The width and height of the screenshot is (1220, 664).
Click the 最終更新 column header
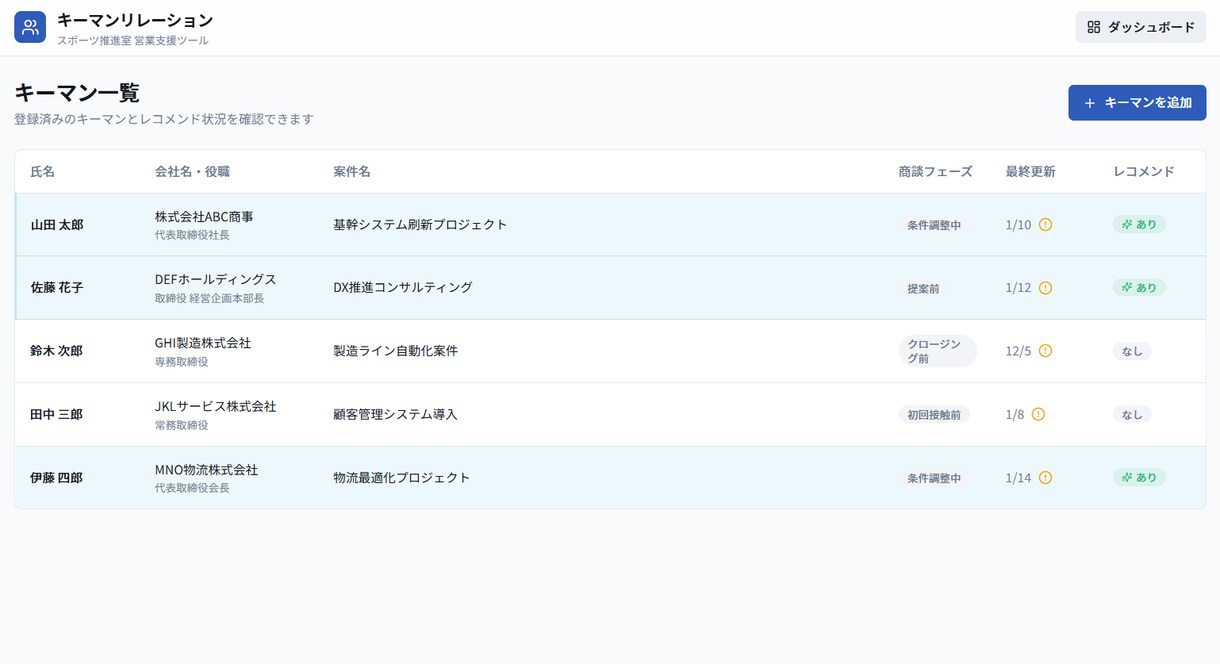click(1031, 172)
